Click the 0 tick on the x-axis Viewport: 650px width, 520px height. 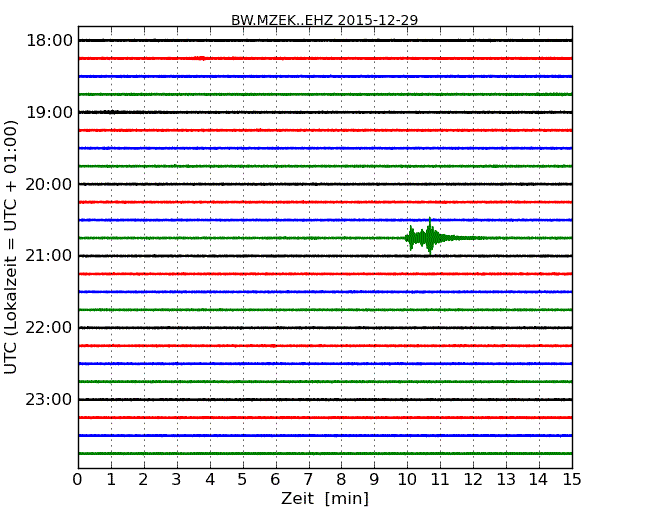click(x=78, y=480)
